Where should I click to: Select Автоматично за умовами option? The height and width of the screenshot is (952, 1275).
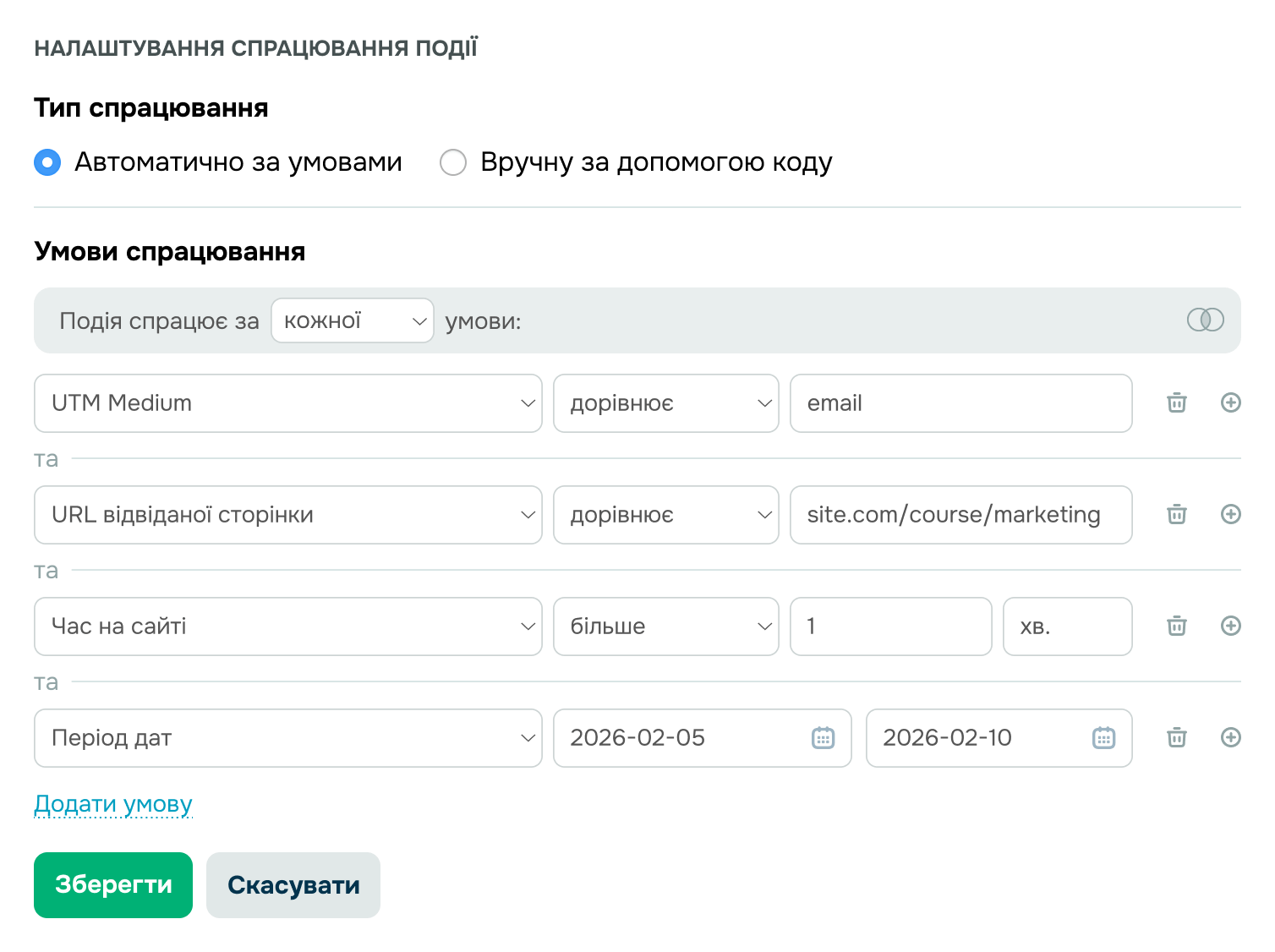[x=48, y=162]
